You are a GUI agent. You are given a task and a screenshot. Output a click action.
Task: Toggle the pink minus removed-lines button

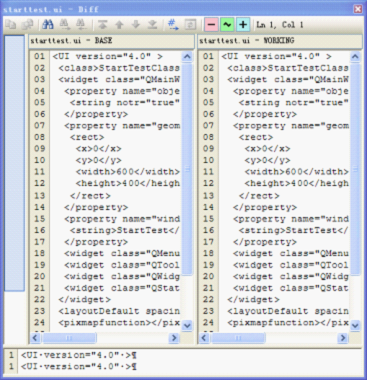pyautogui.click(x=211, y=25)
